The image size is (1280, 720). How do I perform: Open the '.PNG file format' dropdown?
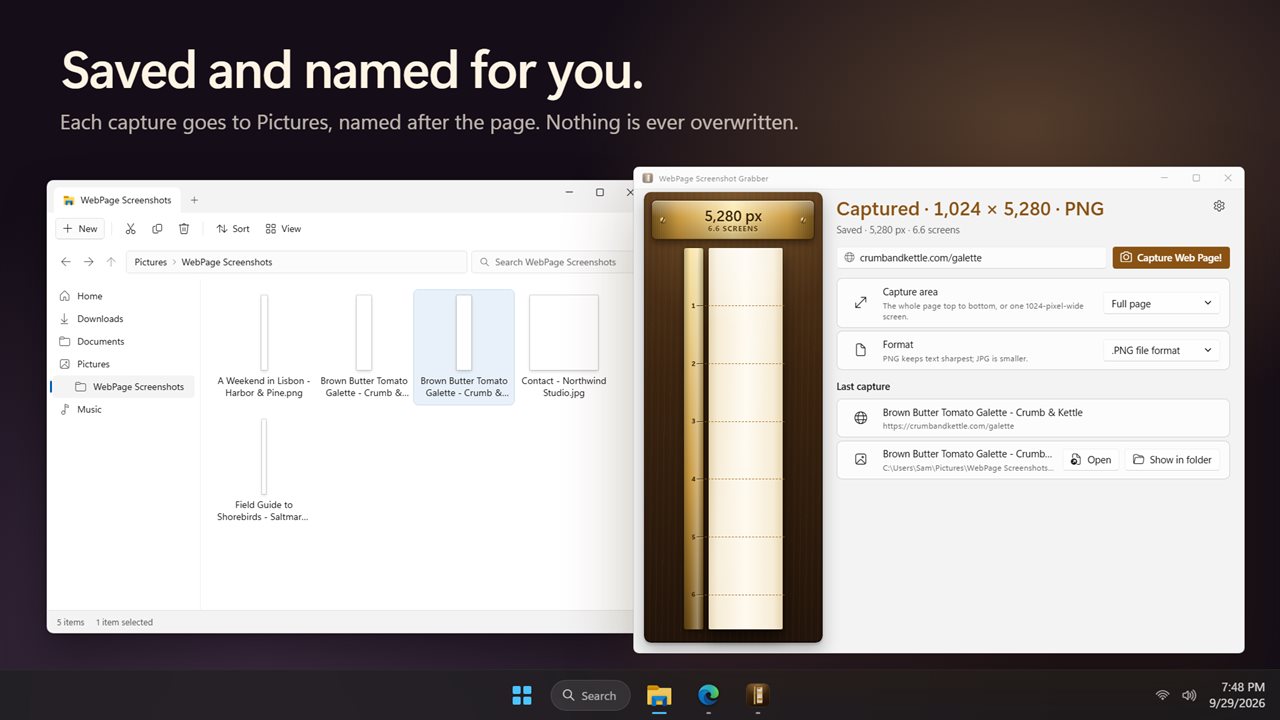[1161, 350]
